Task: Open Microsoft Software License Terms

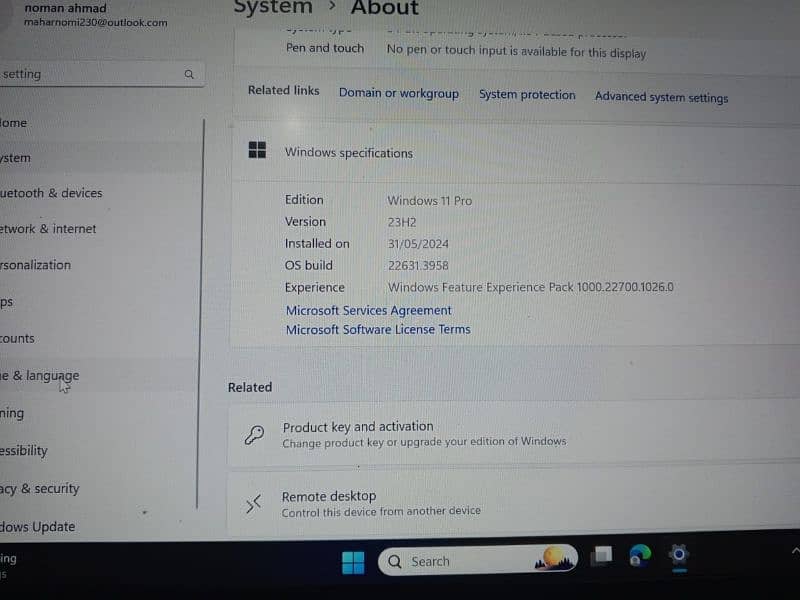Action: tap(377, 329)
